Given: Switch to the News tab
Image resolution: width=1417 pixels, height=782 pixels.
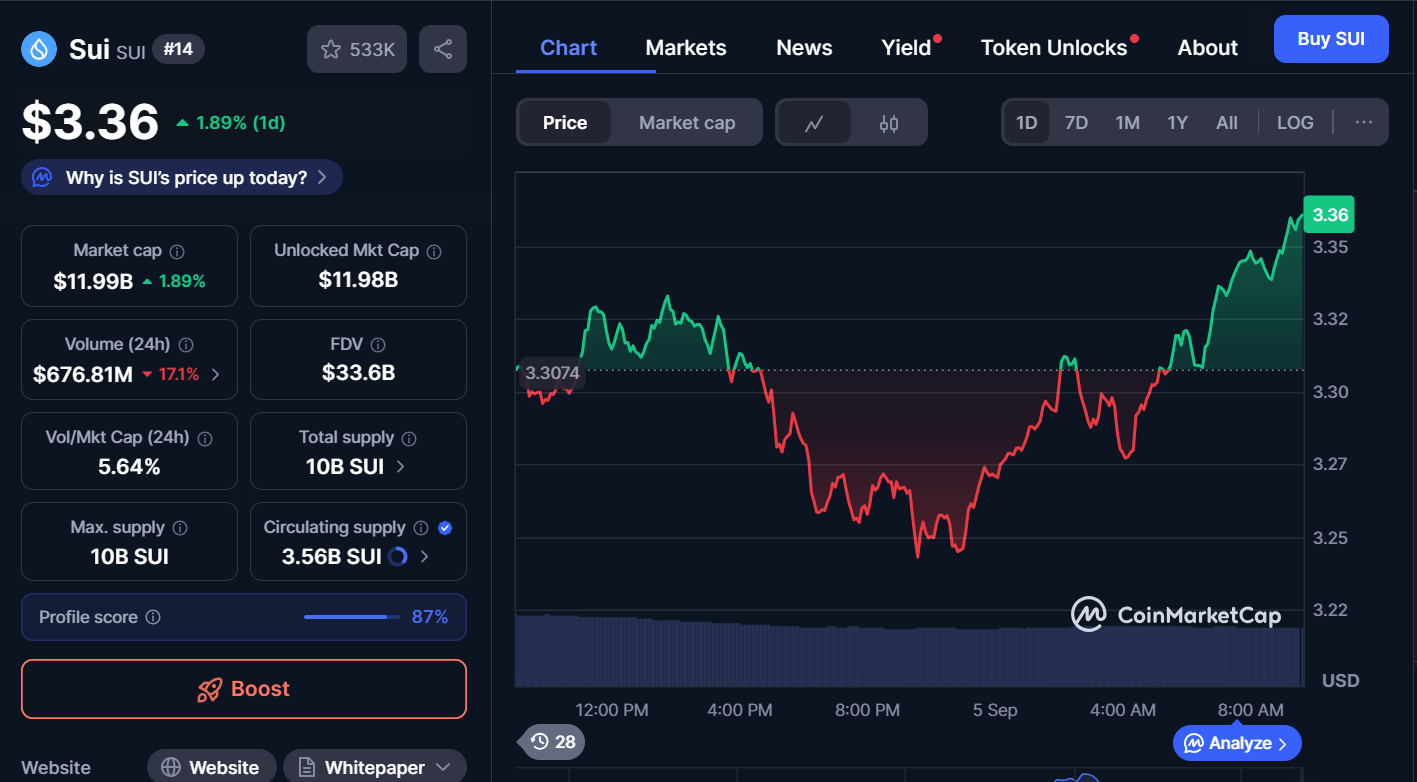Looking at the screenshot, I should 804,48.
